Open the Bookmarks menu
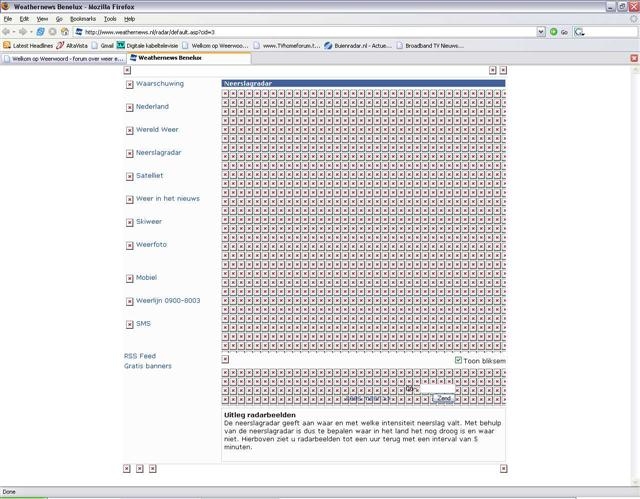The image size is (640, 499). (83, 19)
